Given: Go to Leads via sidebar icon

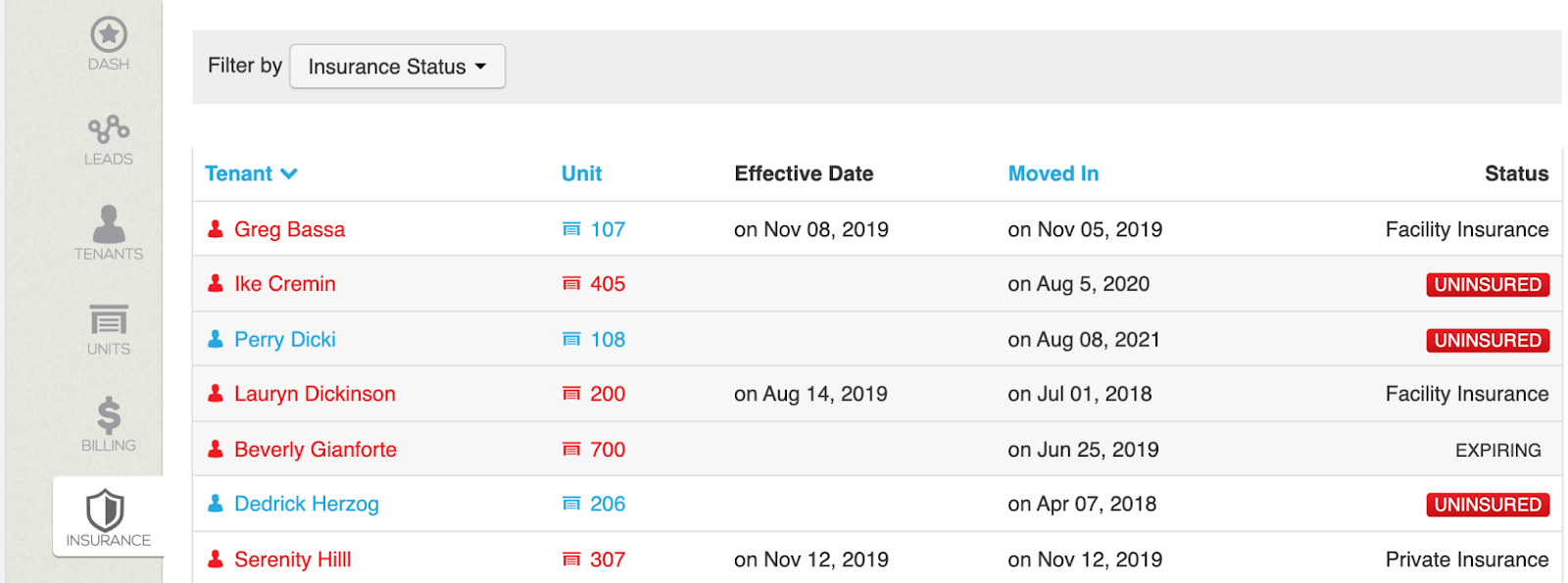Looking at the screenshot, I should (x=109, y=129).
